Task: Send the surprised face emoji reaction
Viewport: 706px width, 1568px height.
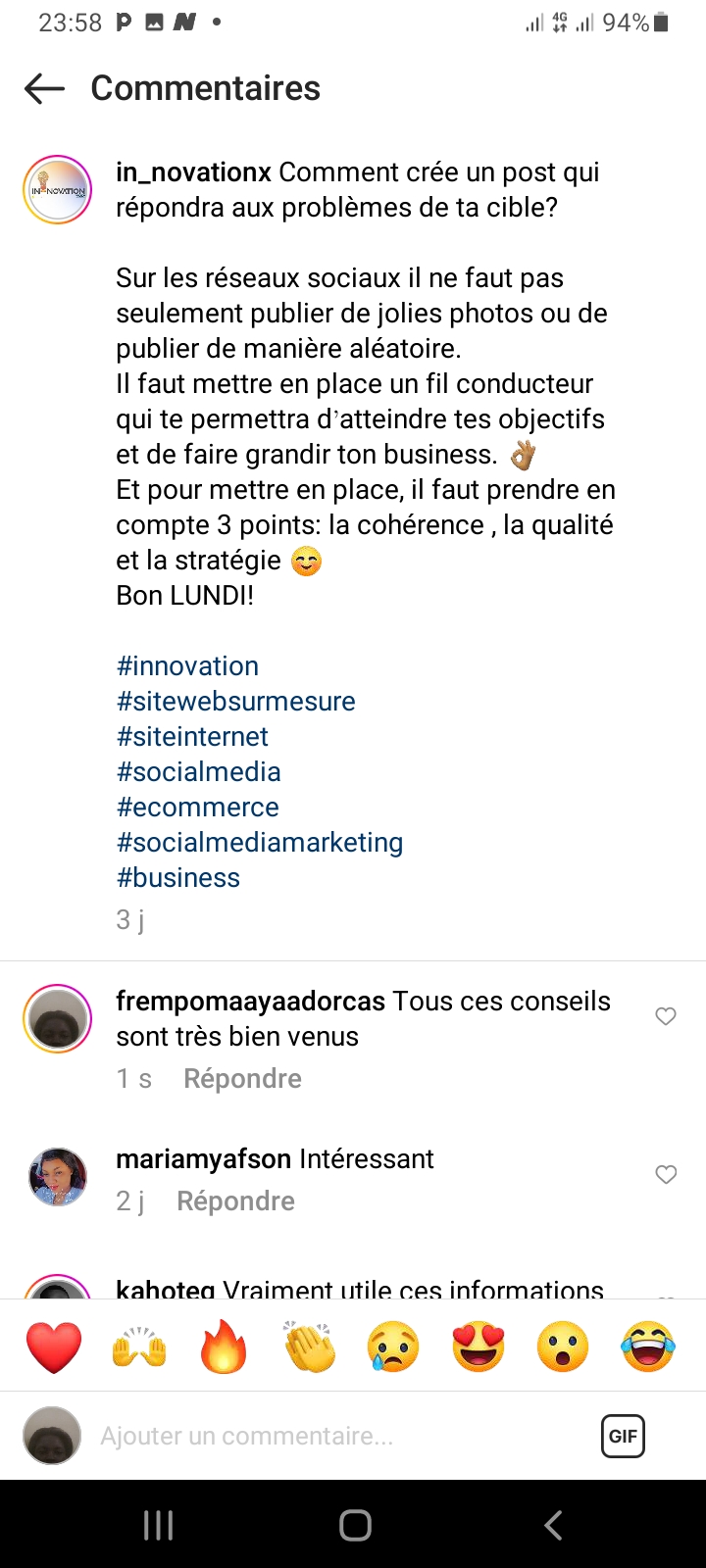Action: coord(563,1347)
